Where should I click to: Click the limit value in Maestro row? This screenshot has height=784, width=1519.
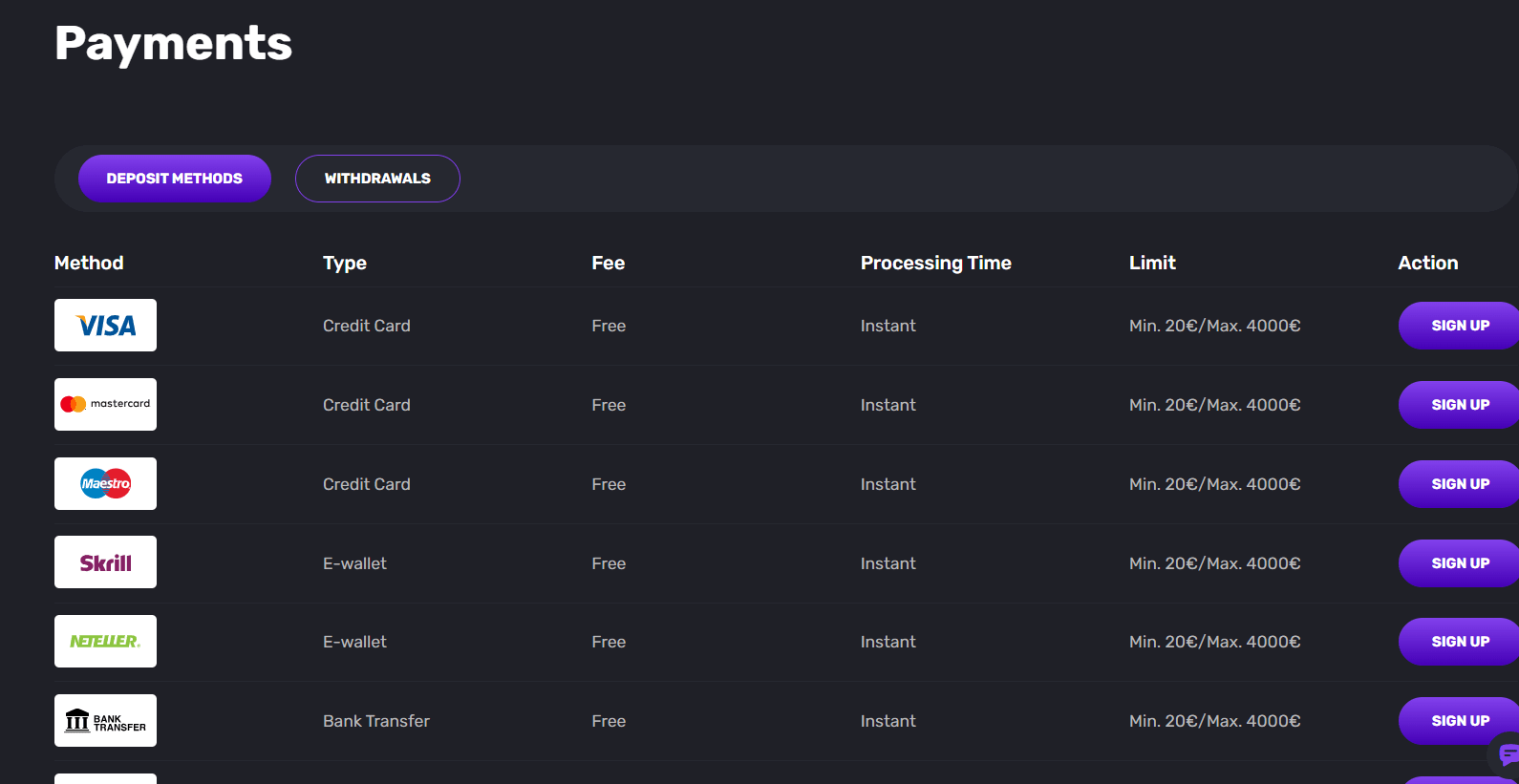pos(1214,484)
